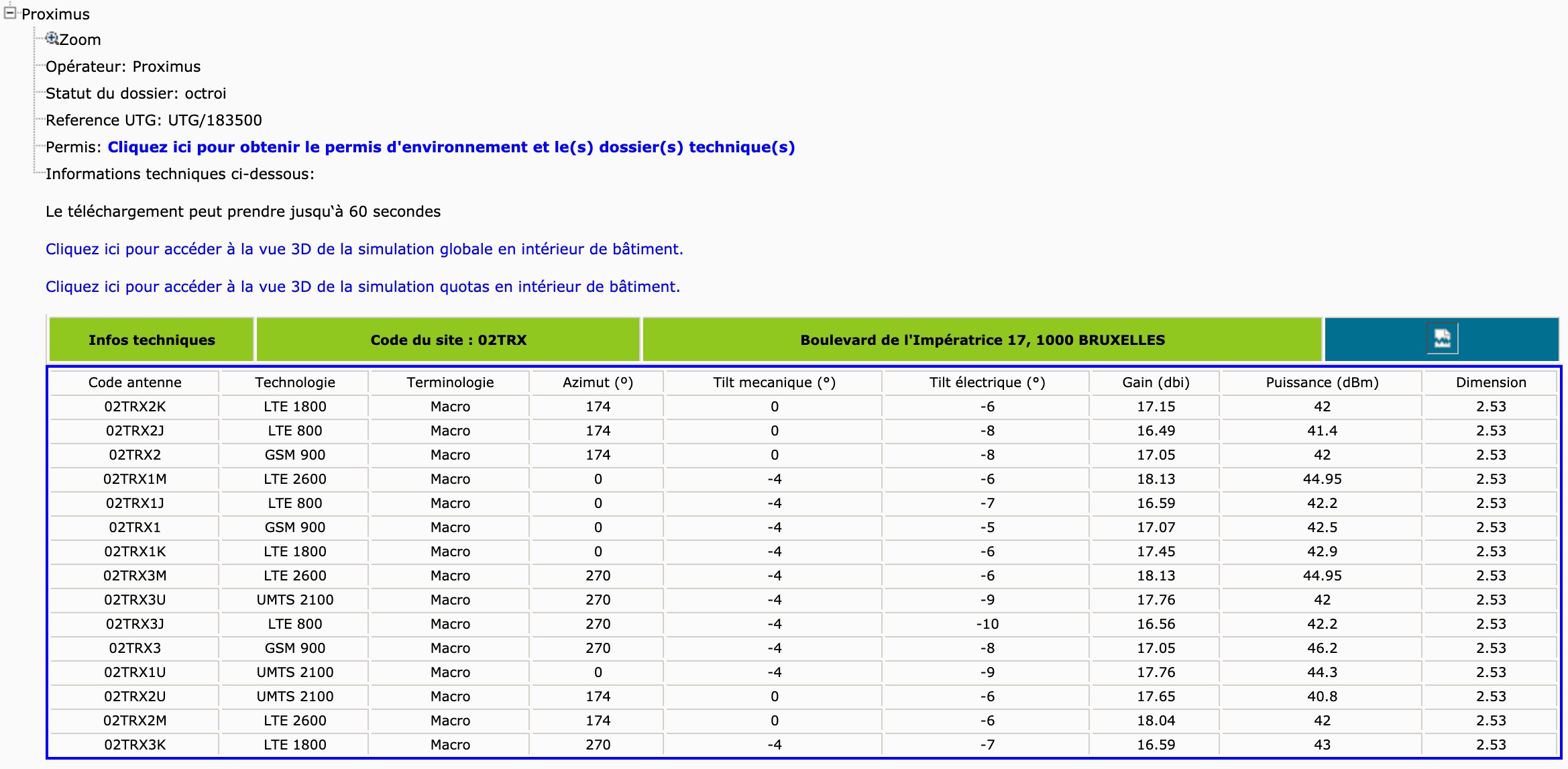This screenshot has height=769, width=1568.
Task: Select the Infos techniques header
Action: point(152,340)
